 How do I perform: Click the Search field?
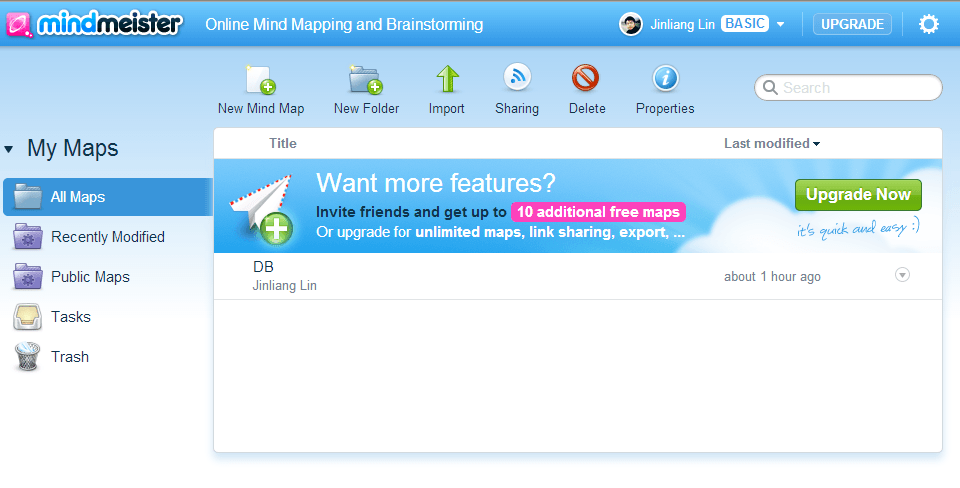point(848,88)
